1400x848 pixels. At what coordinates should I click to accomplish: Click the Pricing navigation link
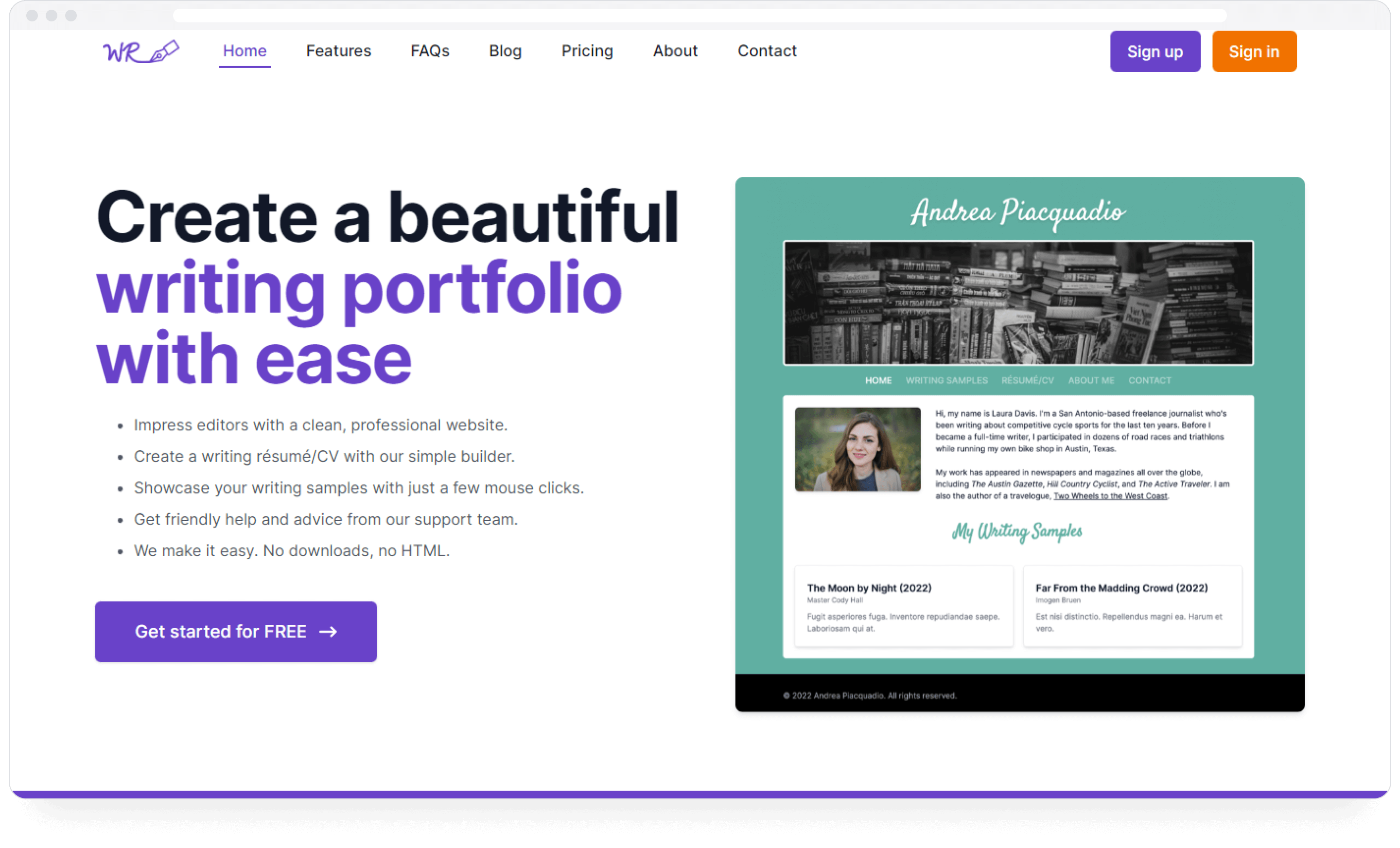(x=587, y=51)
